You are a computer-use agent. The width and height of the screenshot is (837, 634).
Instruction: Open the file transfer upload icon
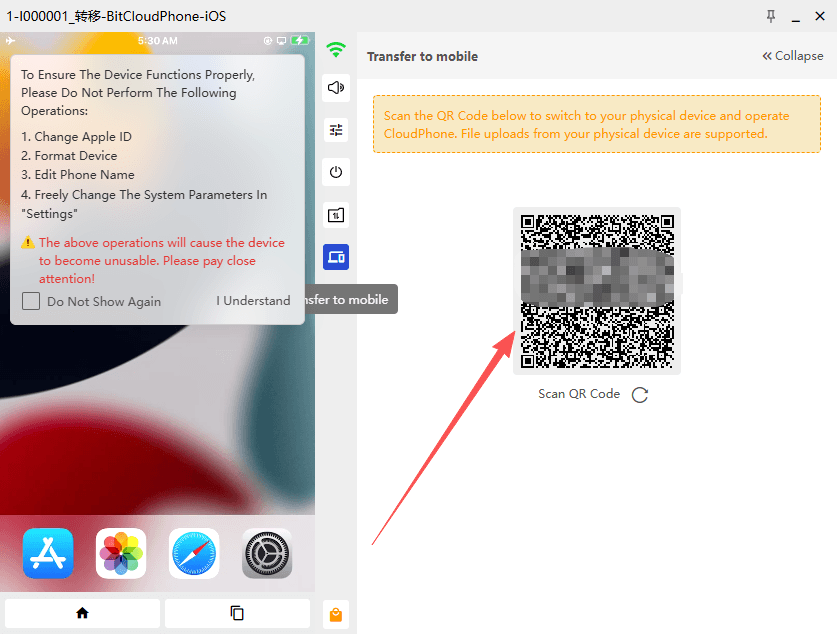[336, 215]
